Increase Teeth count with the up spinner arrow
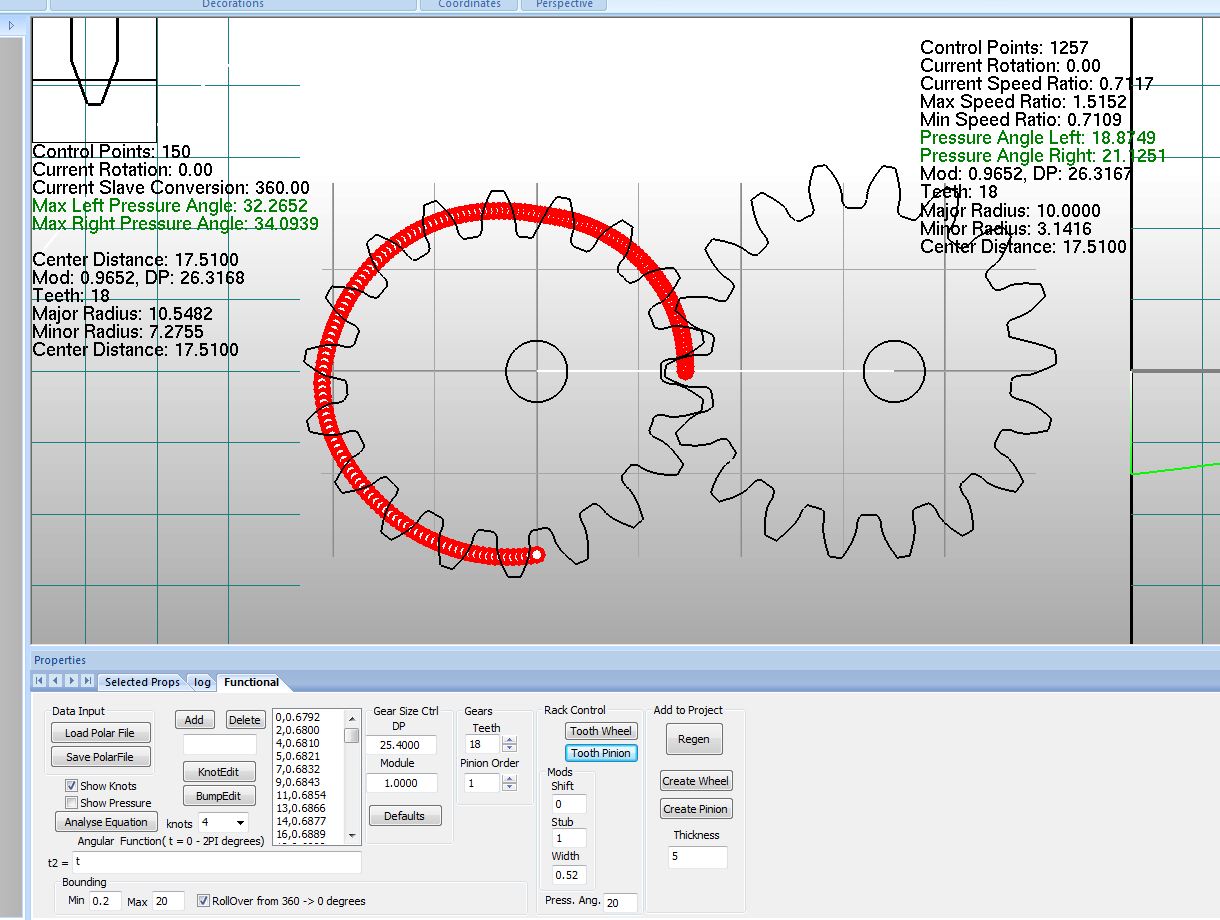The width and height of the screenshot is (1220, 920). point(510,741)
